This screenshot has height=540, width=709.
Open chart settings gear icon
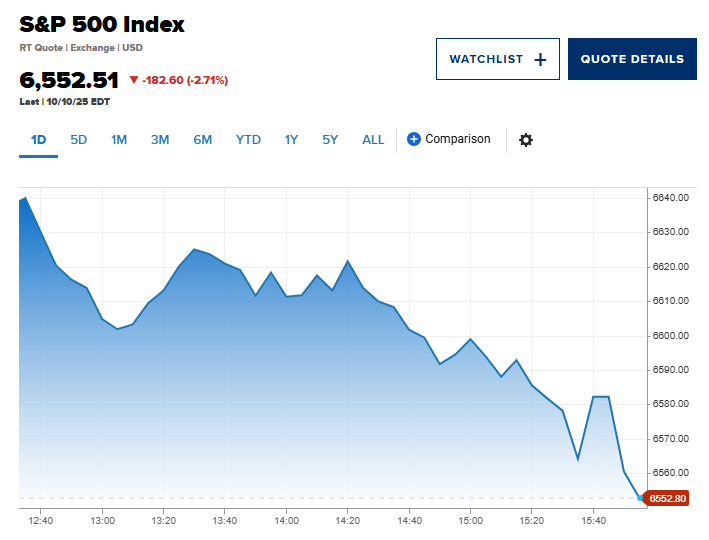coord(525,140)
